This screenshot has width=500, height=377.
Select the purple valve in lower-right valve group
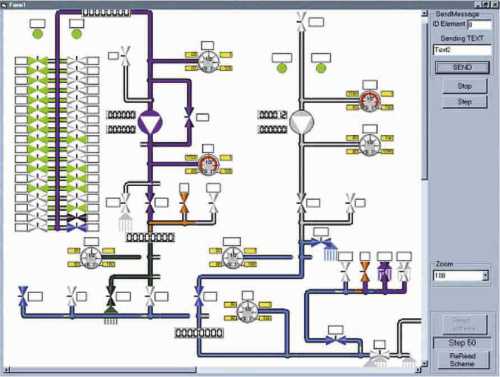click(x=385, y=273)
